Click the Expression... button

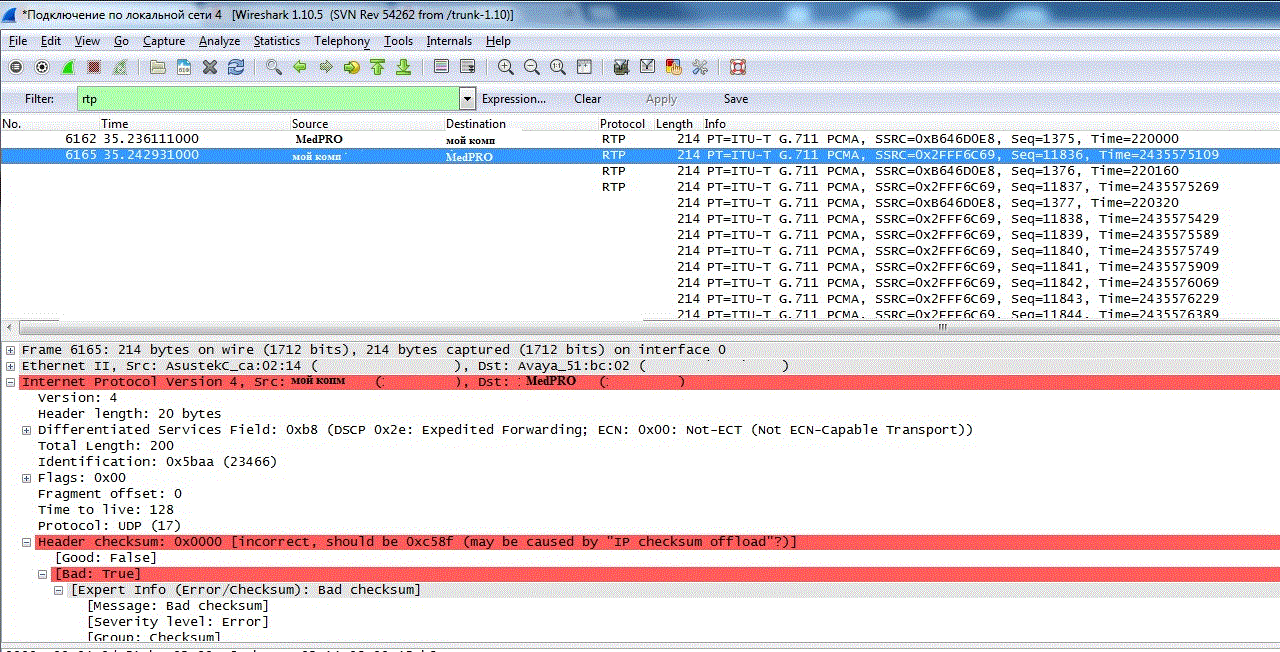514,99
